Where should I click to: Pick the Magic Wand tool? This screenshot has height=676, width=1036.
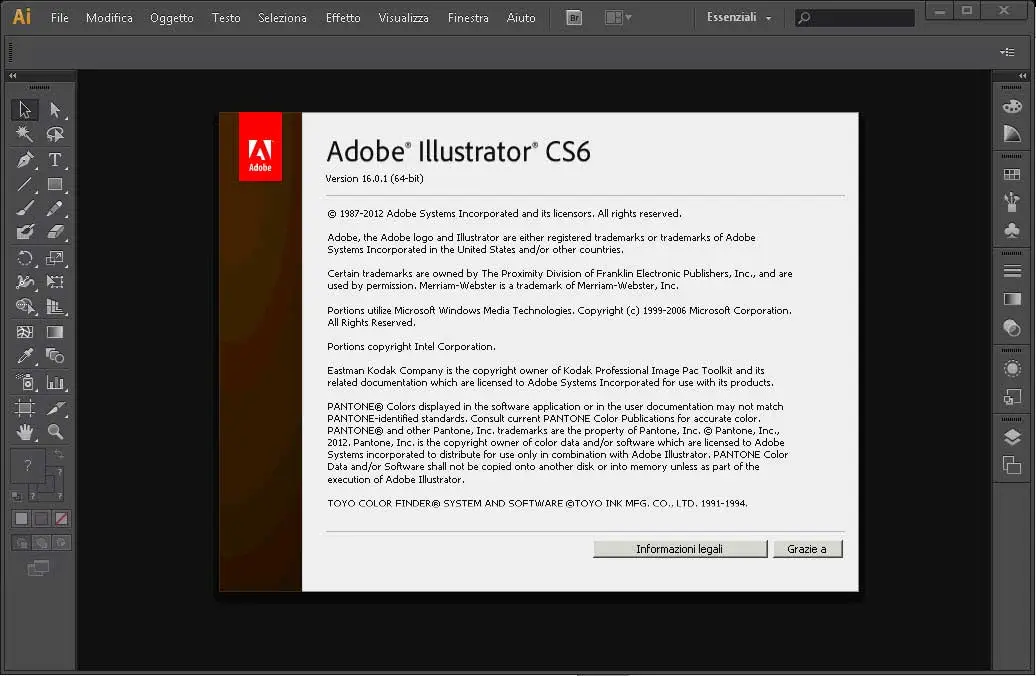coord(24,134)
